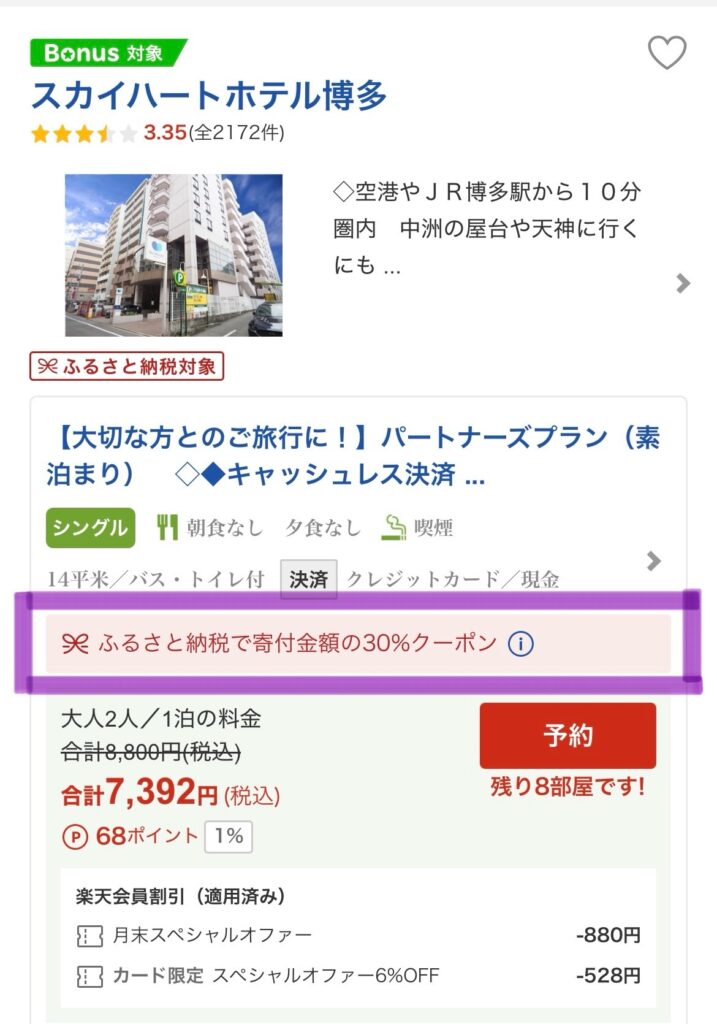Screen dimensions: 717x1024
Task: Tap the smoking room icon
Action: pyautogui.click(x=394, y=527)
